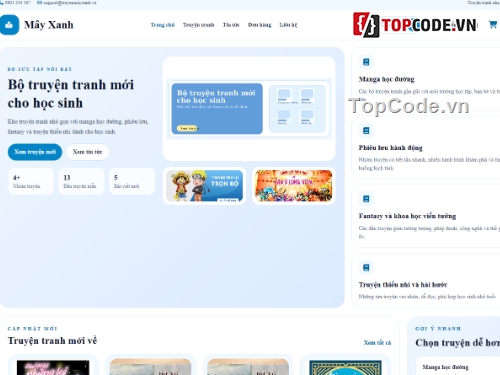Open the Đơn hàng menu item
The image size is (500, 375).
pos(259,25)
